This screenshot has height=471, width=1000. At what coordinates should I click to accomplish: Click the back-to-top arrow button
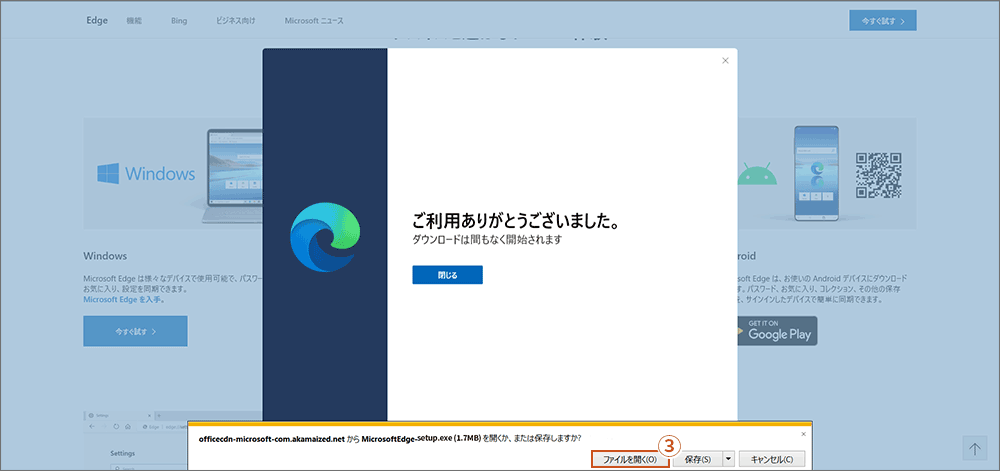(x=974, y=449)
